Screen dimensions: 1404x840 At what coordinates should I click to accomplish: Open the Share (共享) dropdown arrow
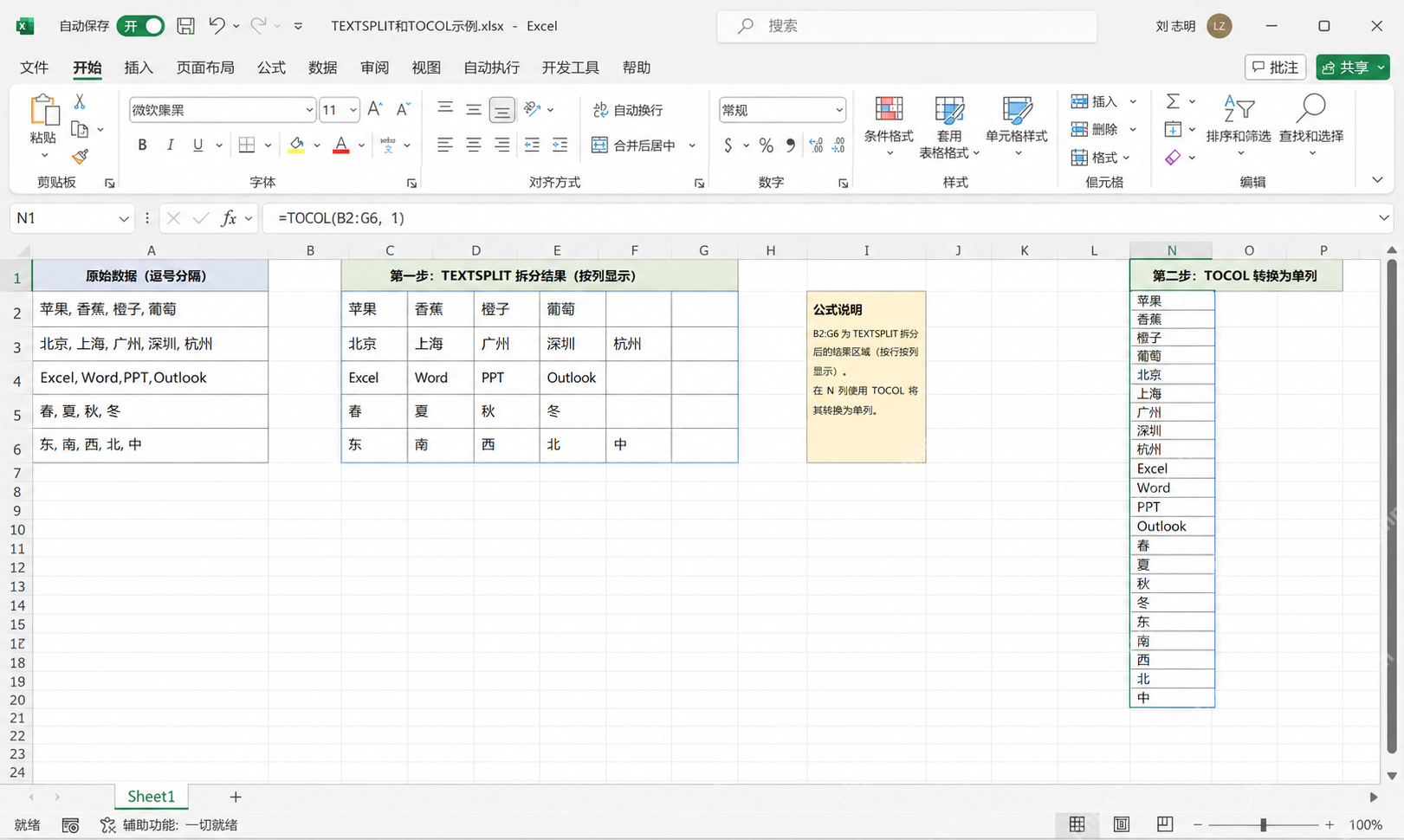1381,68
